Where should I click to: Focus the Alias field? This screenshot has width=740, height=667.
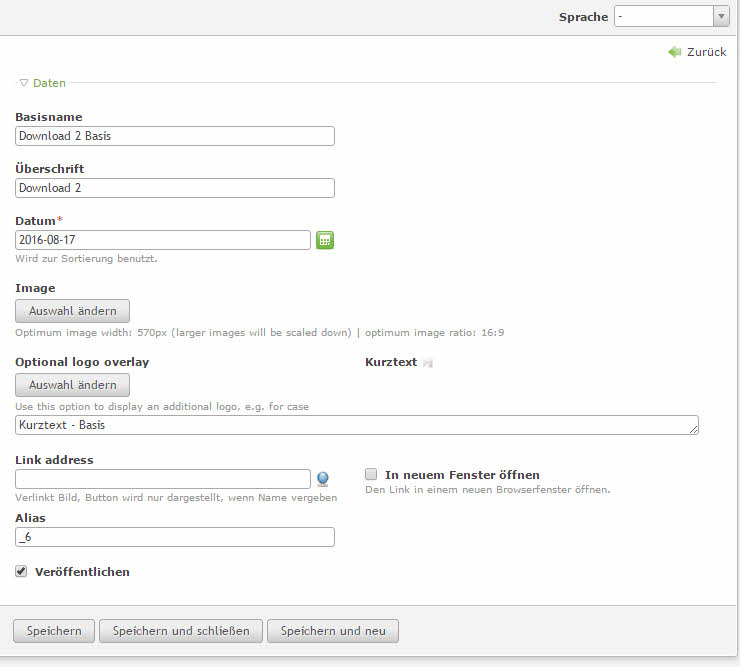pos(175,537)
